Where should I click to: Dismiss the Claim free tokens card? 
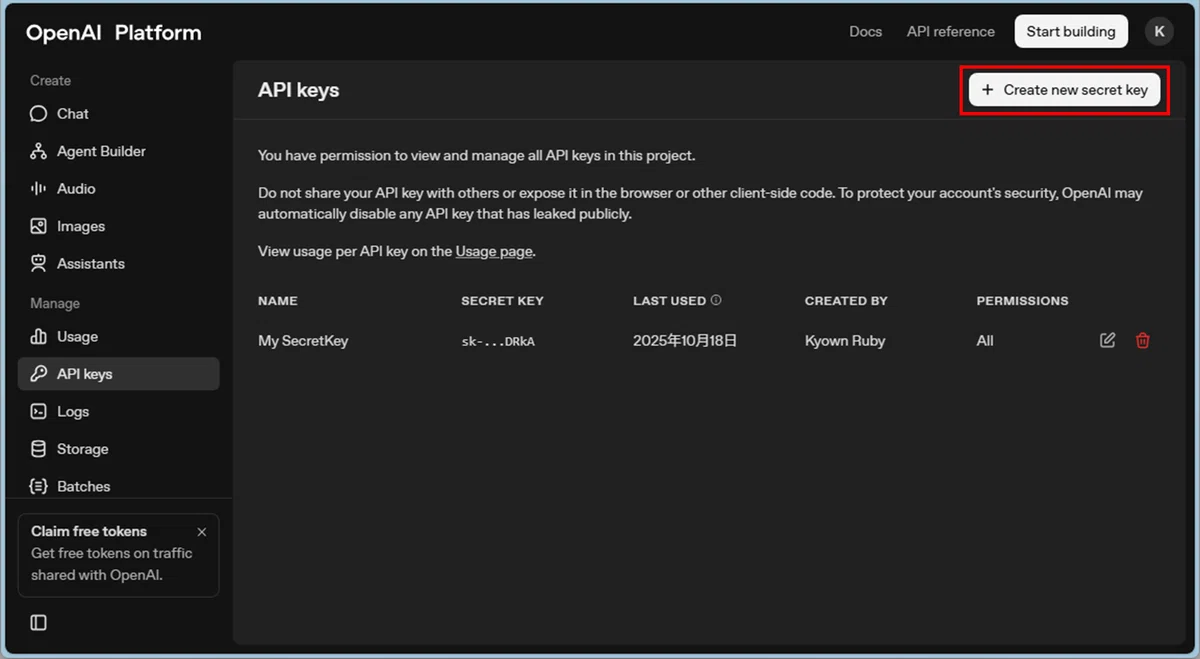202,532
